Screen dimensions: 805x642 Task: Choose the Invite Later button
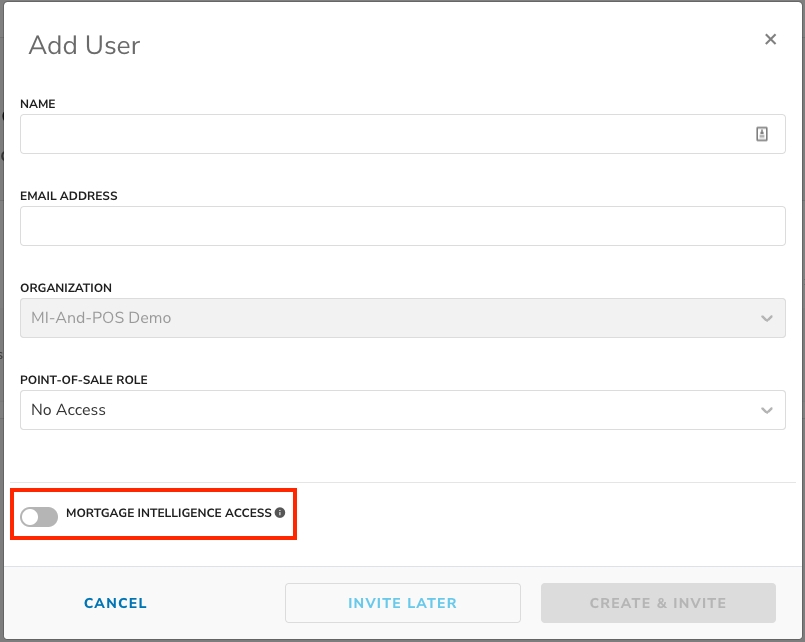point(402,603)
